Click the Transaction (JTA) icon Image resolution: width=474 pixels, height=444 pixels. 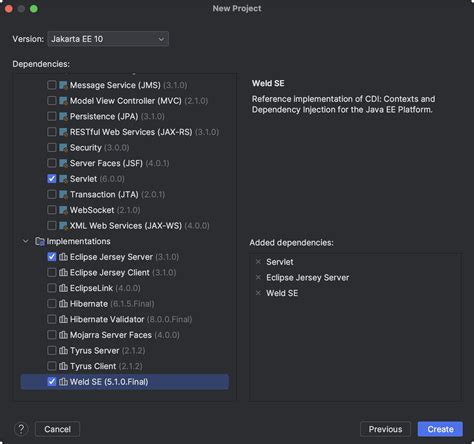point(63,194)
